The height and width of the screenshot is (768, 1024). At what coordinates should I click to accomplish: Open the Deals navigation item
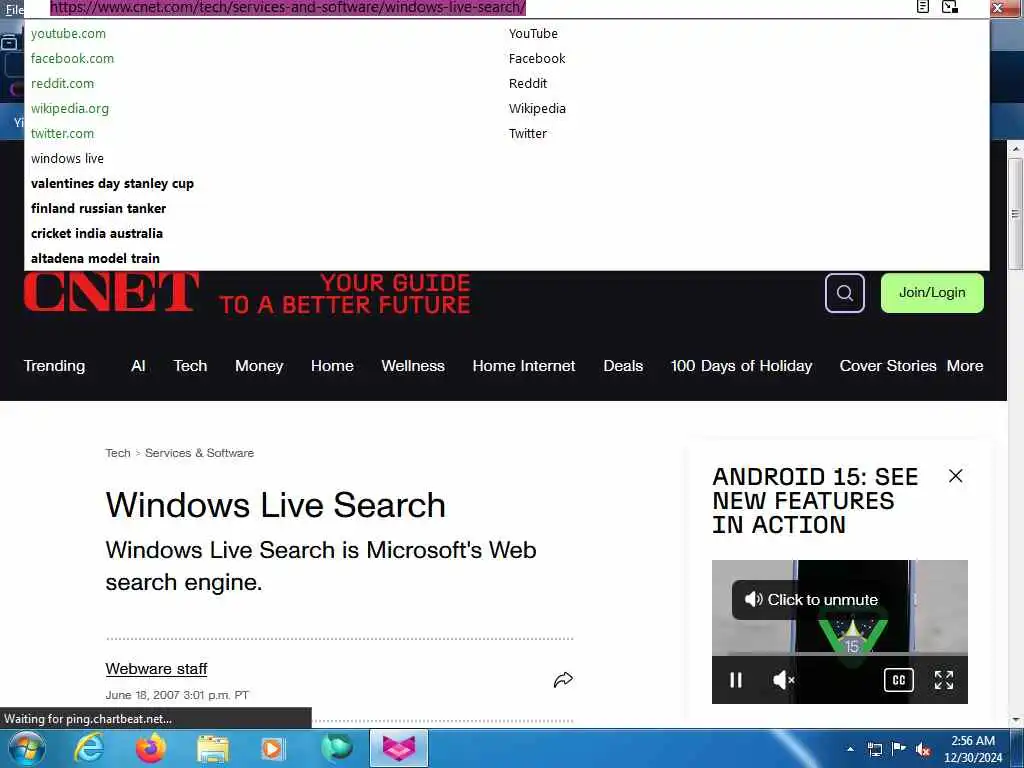[623, 366]
